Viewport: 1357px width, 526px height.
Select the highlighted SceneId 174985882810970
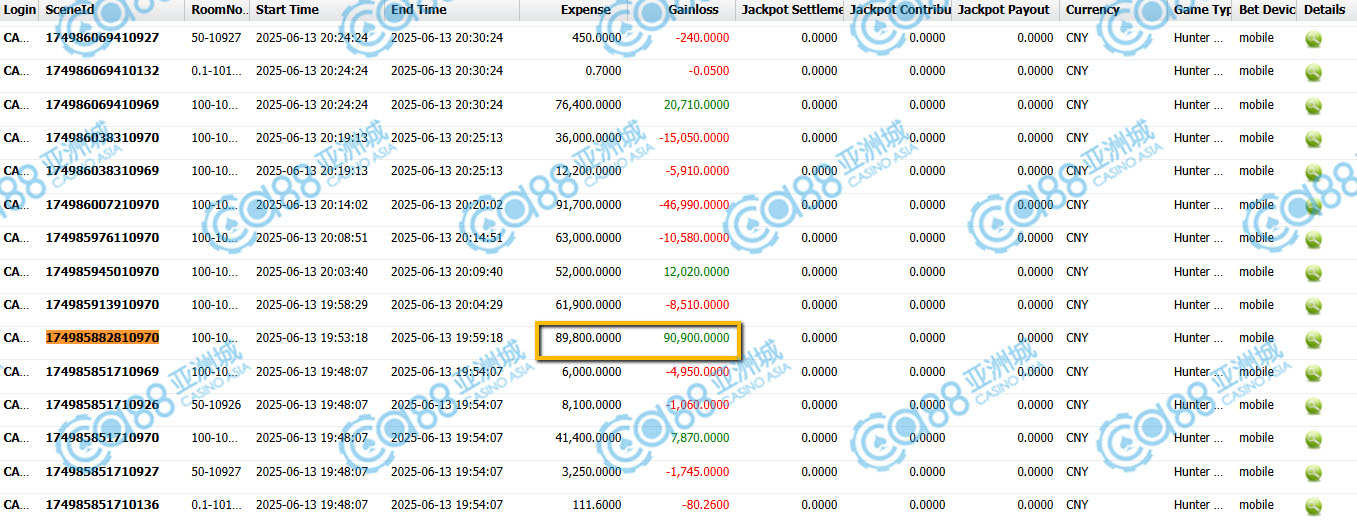[102, 338]
